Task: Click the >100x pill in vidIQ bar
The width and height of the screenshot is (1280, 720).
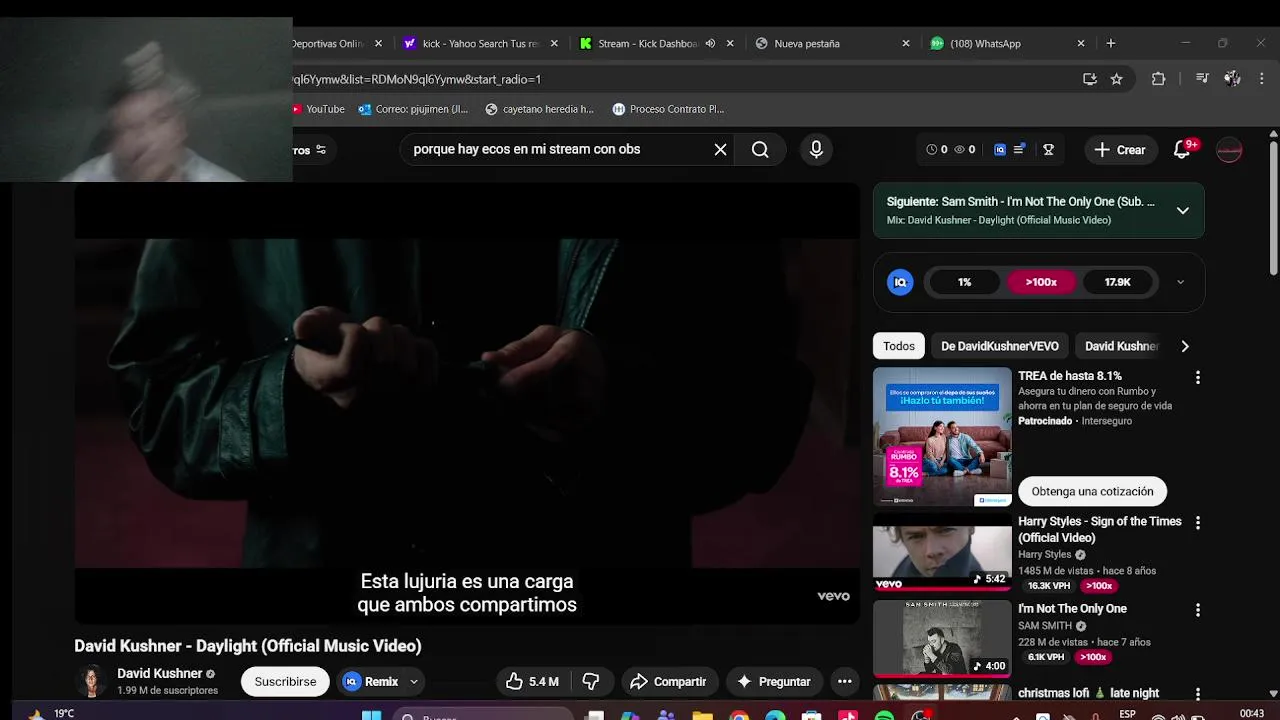Action: point(1041,282)
